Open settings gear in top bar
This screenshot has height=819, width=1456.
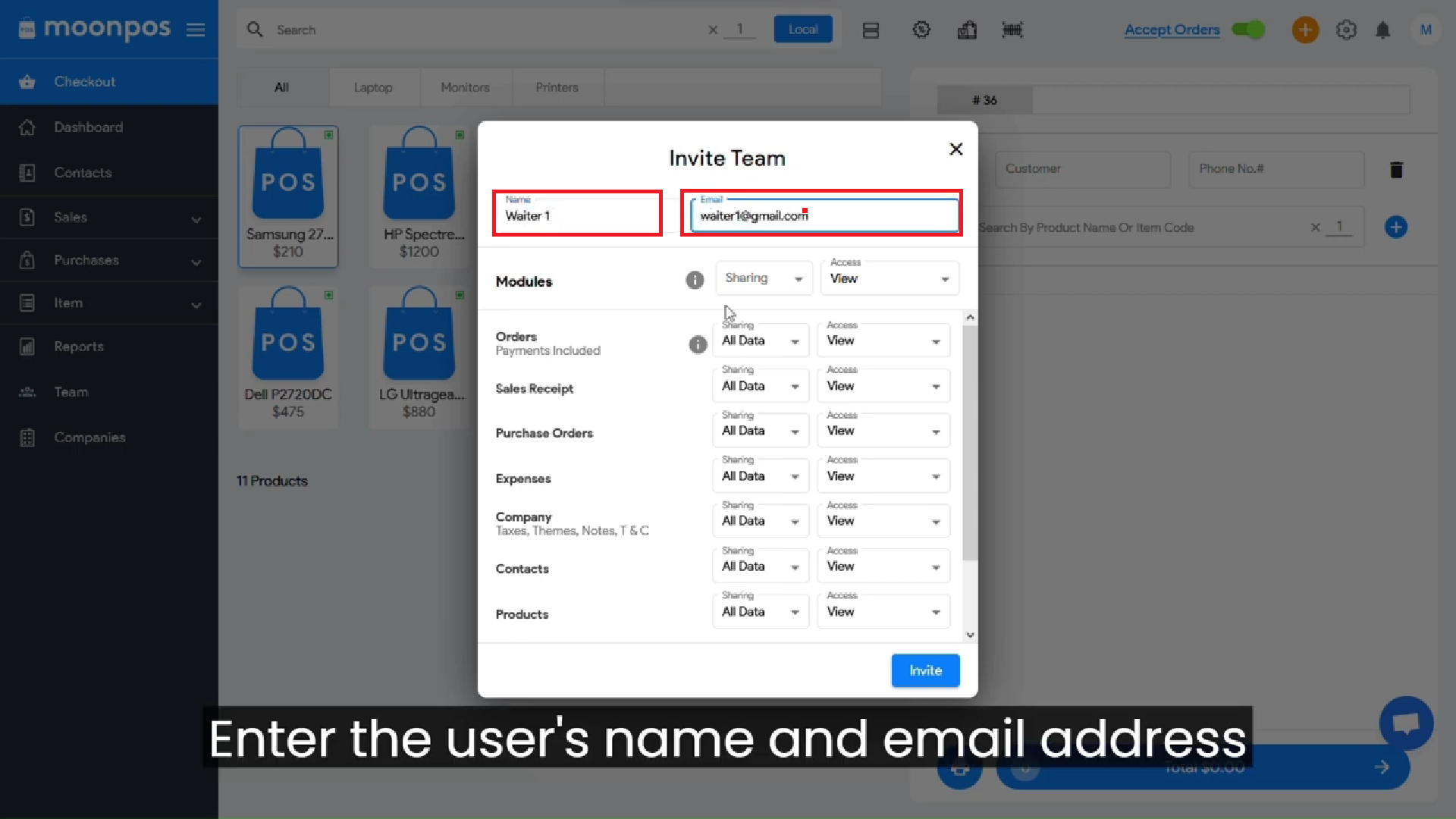click(x=1346, y=30)
